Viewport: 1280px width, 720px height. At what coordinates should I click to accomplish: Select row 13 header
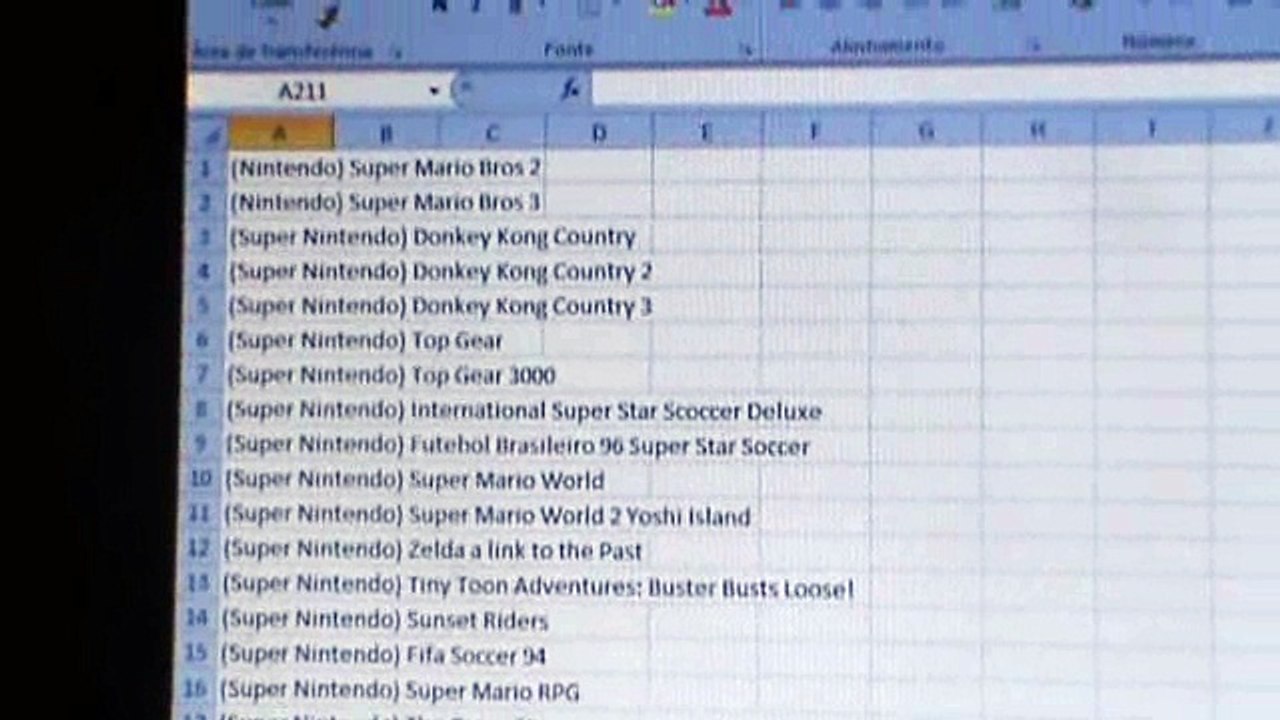click(198, 584)
